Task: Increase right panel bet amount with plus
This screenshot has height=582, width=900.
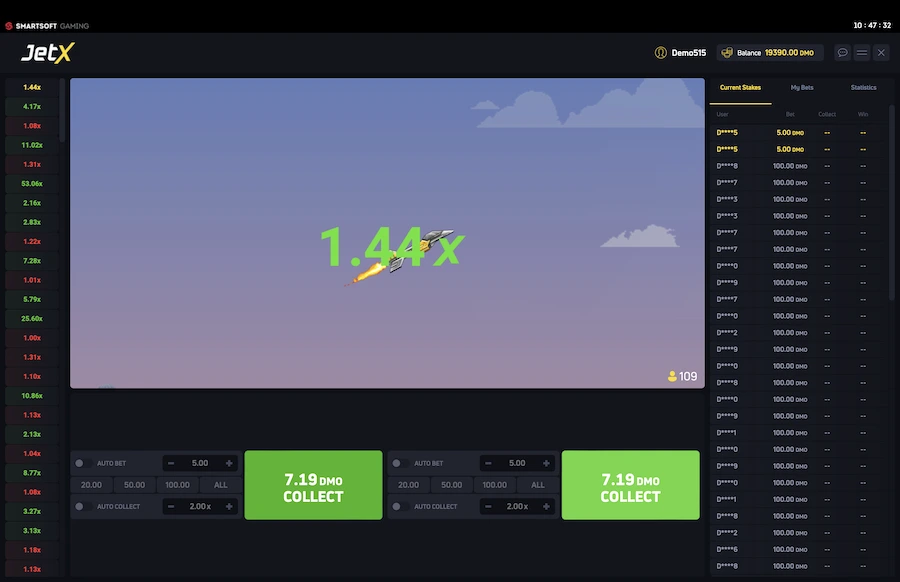Action: (546, 463)
